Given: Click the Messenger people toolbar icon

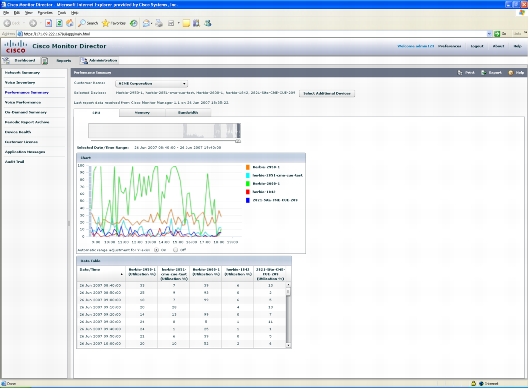Looking at the screenshot, I should coord(208,23).
